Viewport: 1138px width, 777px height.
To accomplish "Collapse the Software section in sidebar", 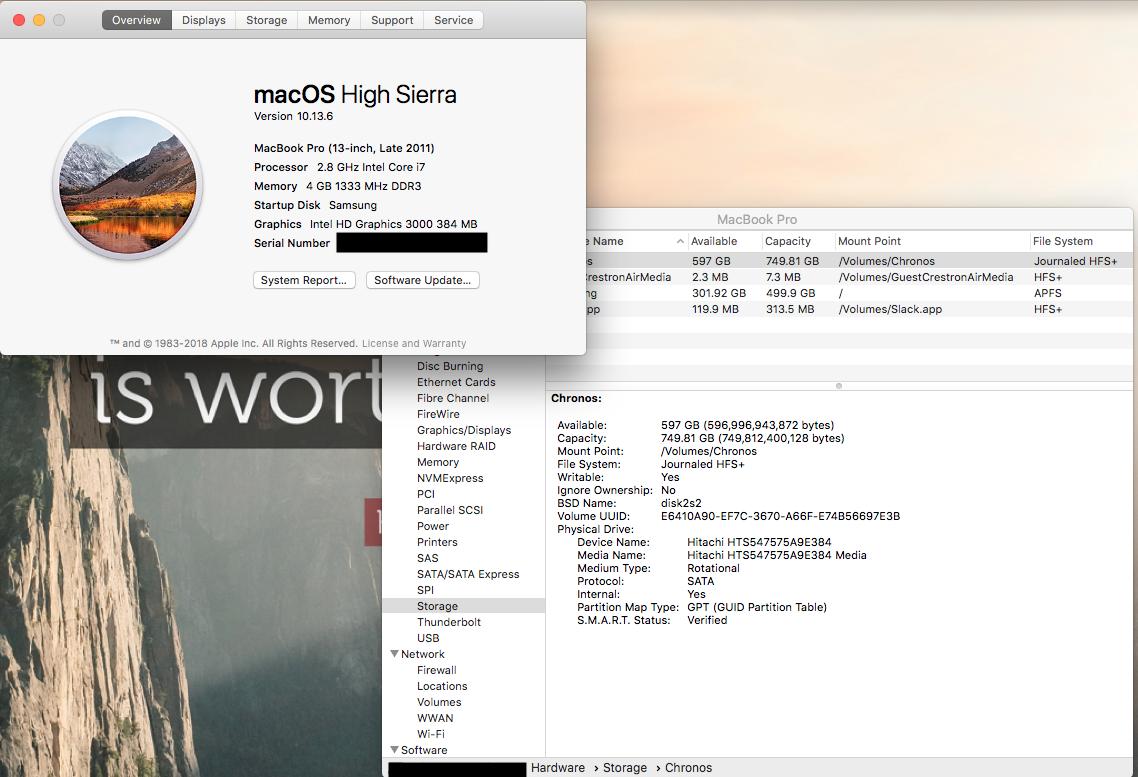I will pos(394,749).
